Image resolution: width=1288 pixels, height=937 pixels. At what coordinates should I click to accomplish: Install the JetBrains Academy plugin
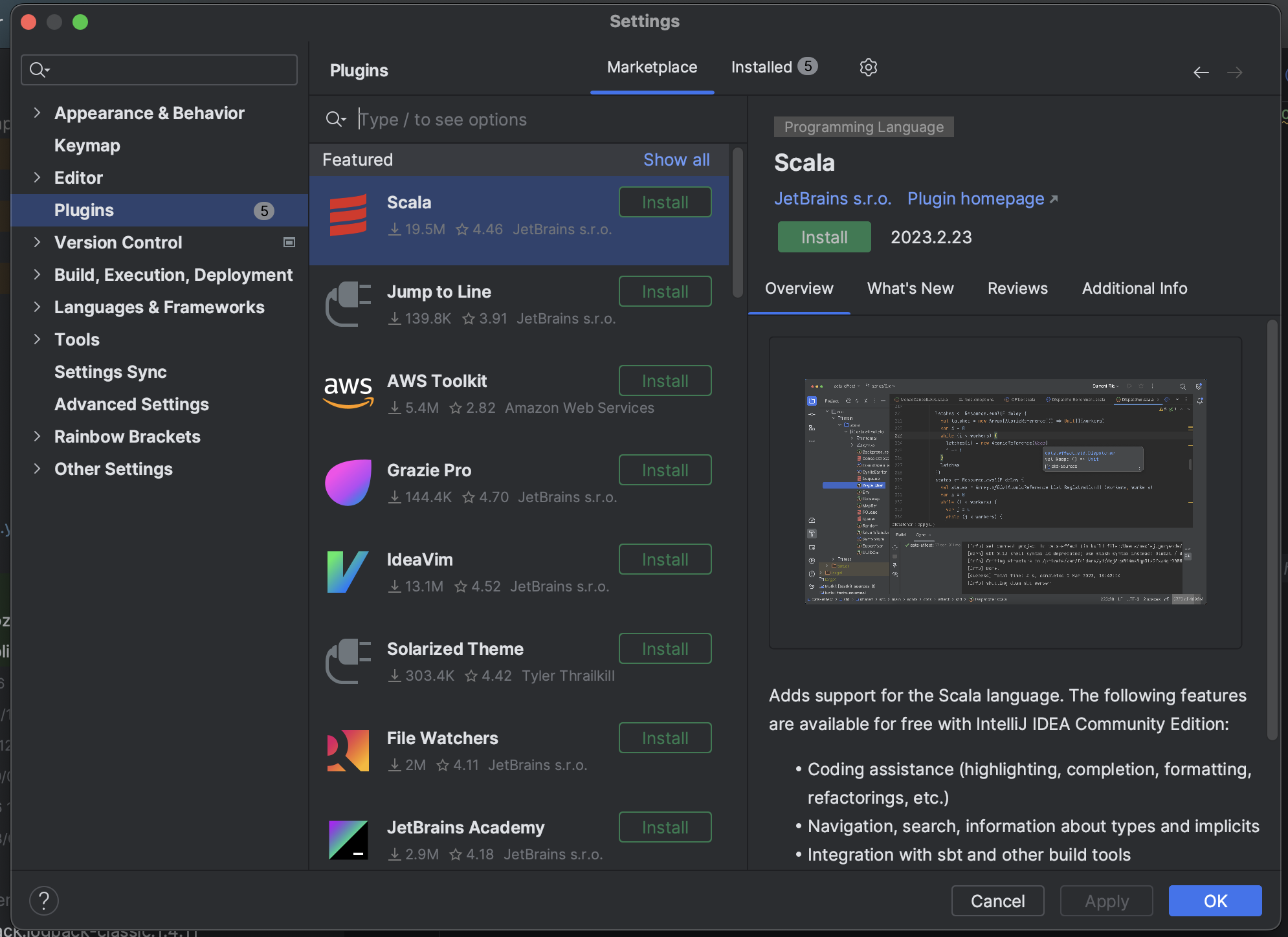(665, 827)
